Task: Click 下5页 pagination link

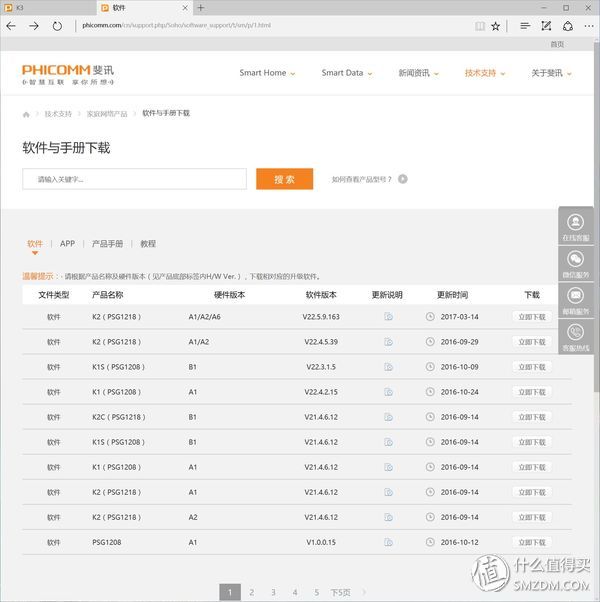Action: [x=340, y=592]
